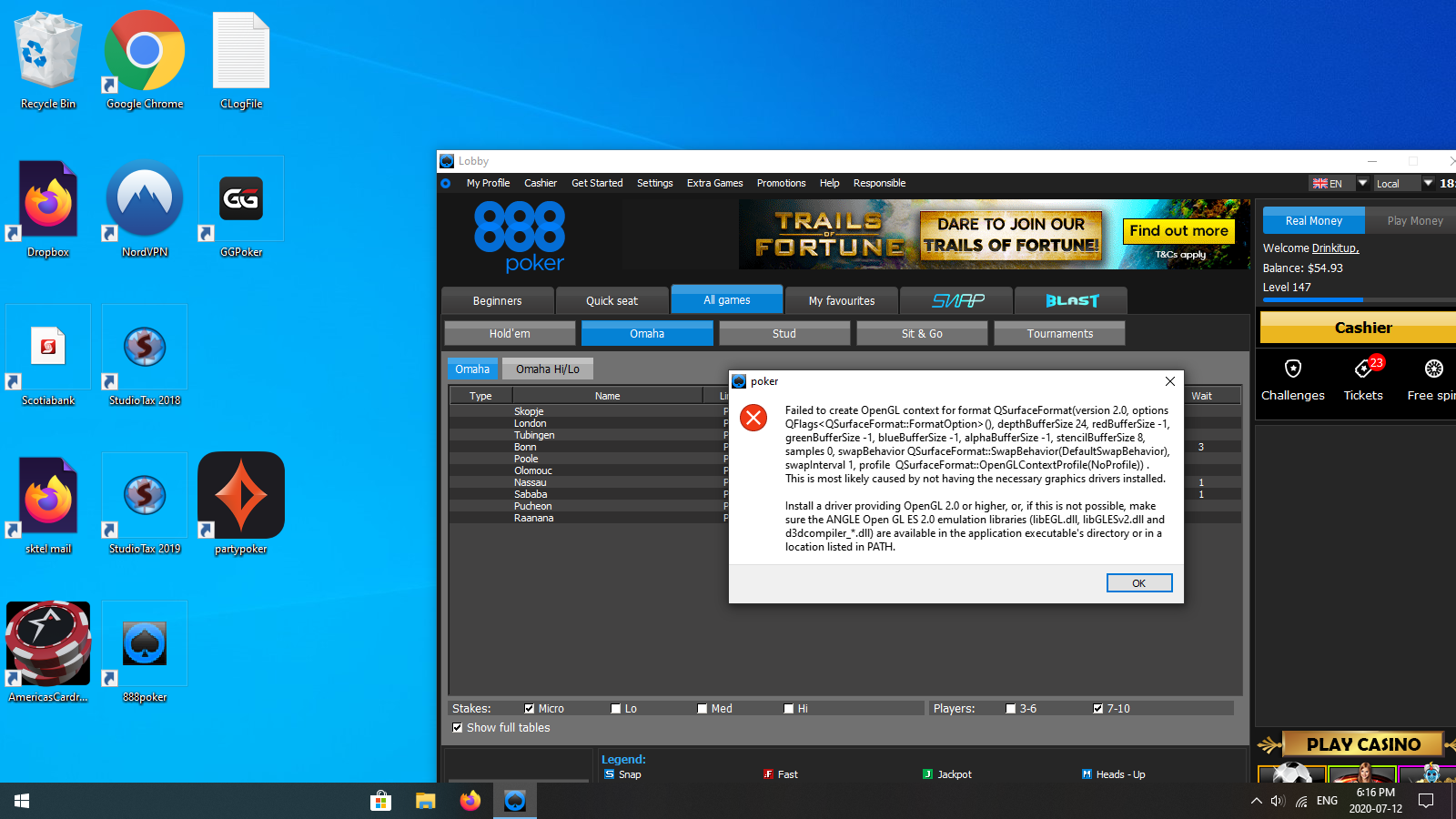Image resolution: width=1456 pixels, height=819 pixels.
Task: Open Microsoft Store from the taskbar
Action: tap(380, 801)
